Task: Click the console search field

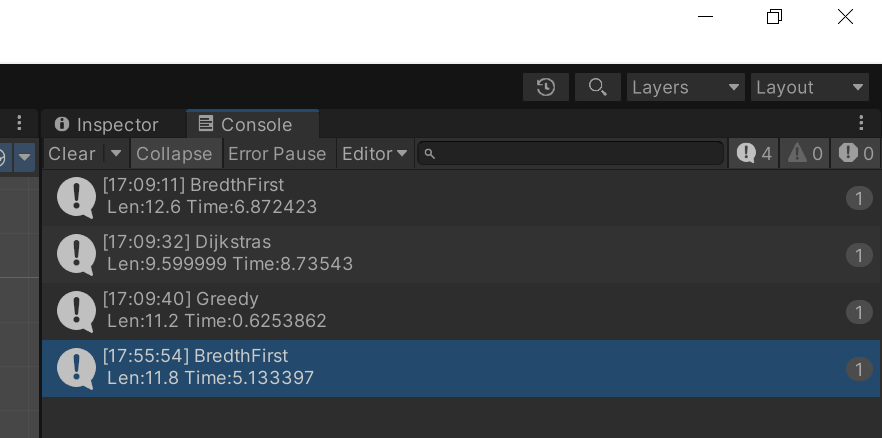Action: (x=570, y=153)
